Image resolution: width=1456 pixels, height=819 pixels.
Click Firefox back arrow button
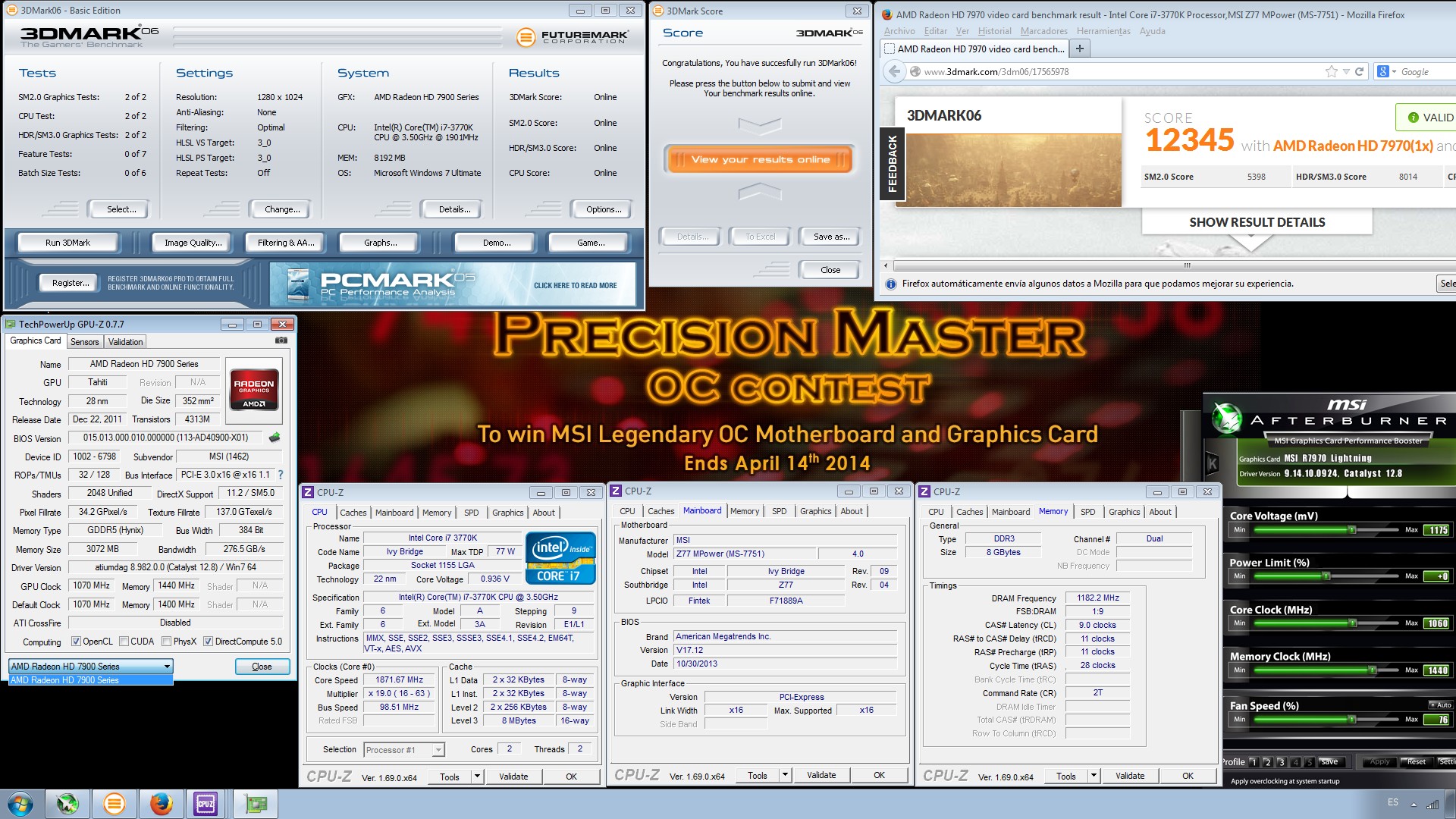point(895,71)
